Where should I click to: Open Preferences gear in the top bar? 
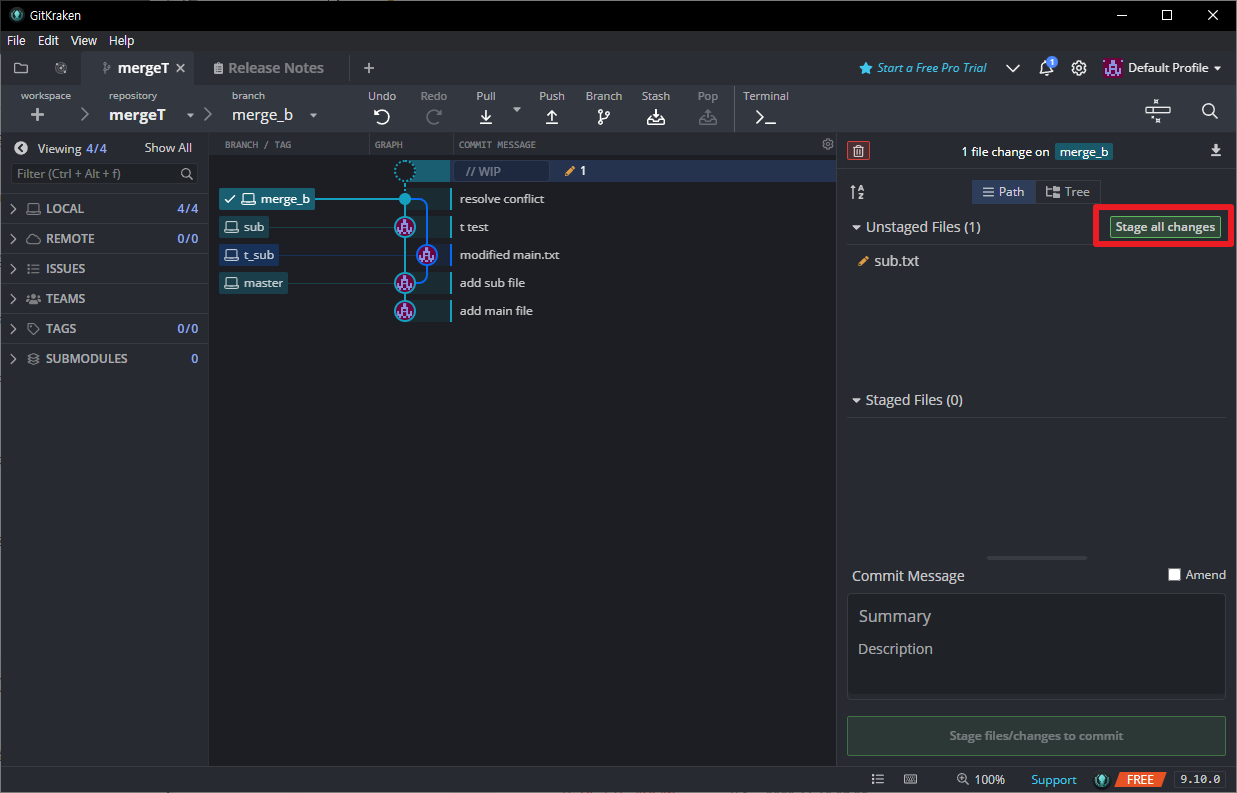pos(1079,68)
